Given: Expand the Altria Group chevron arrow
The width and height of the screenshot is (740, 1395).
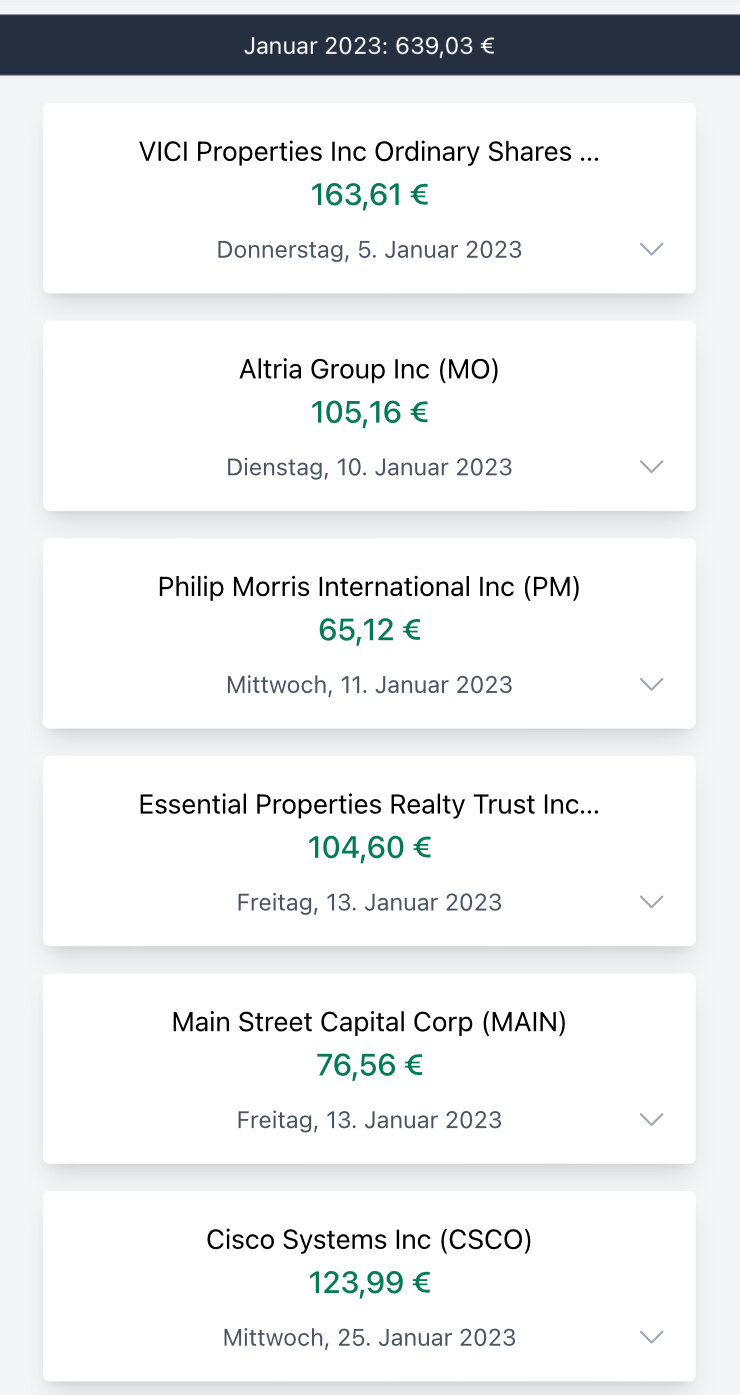Looking at the screenshot, I should pos(651,467).
